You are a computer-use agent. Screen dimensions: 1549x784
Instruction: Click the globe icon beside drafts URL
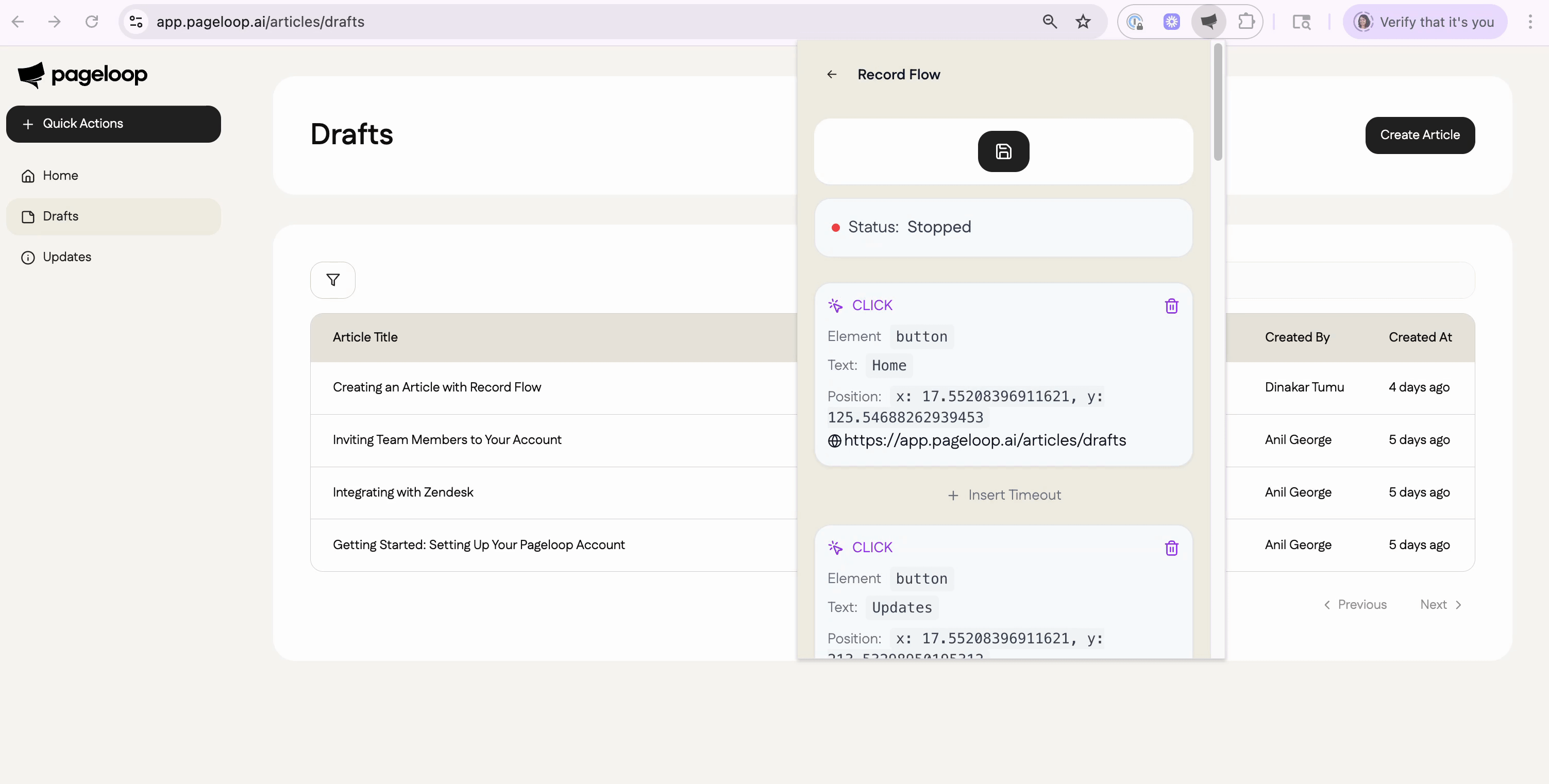(834, 441)
